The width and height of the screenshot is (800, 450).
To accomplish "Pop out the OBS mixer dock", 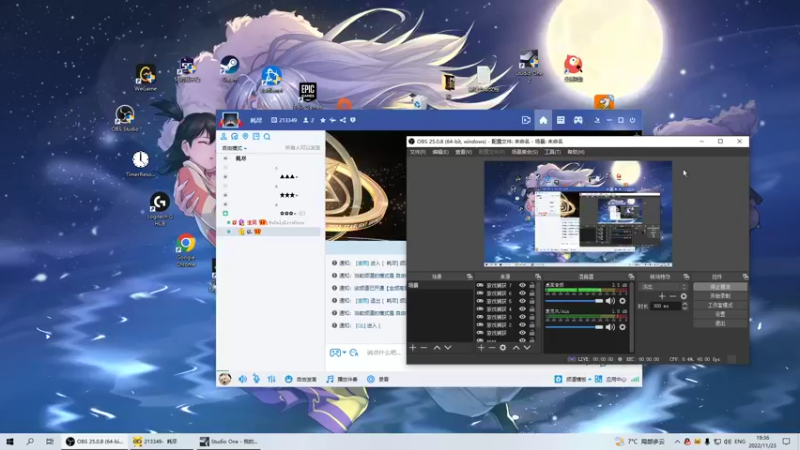I will [x=631, y=277].
